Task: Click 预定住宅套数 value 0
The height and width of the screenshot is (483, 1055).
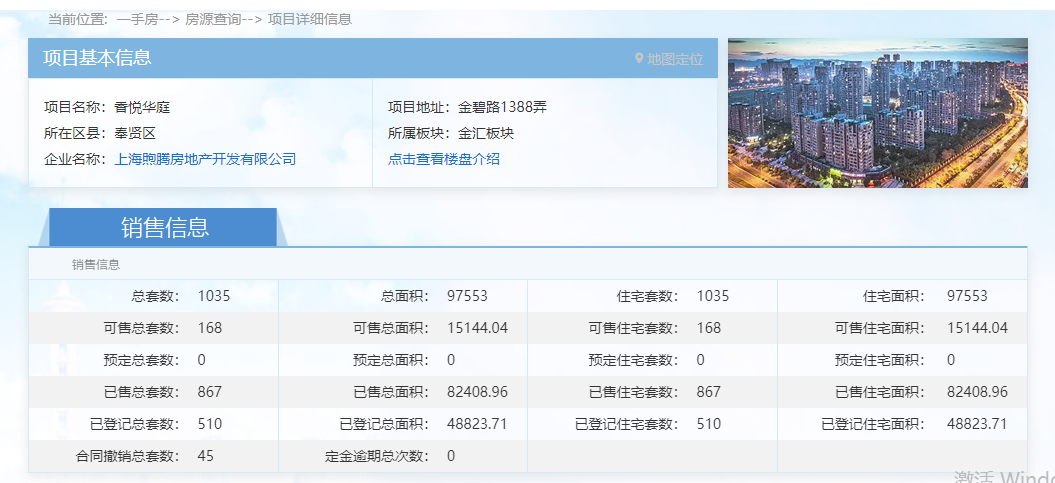Action: pyautogui.click(x=700, y=360)
